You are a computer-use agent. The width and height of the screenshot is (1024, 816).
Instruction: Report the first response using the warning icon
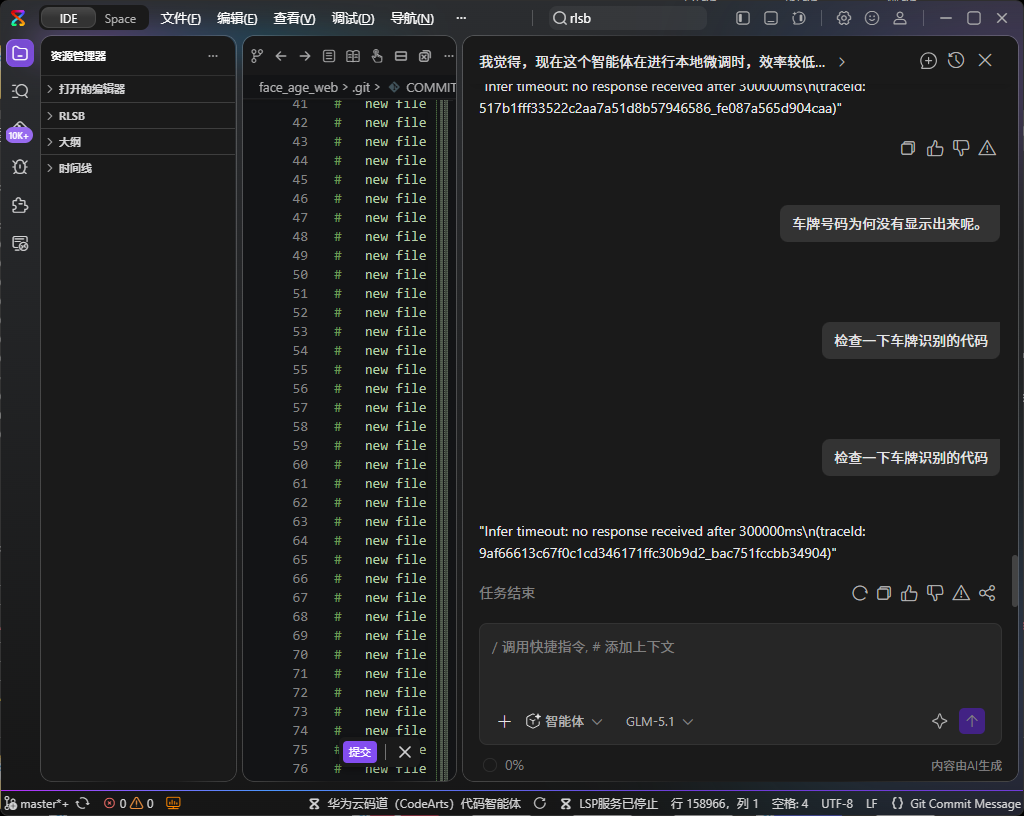[x=987, y=148]
